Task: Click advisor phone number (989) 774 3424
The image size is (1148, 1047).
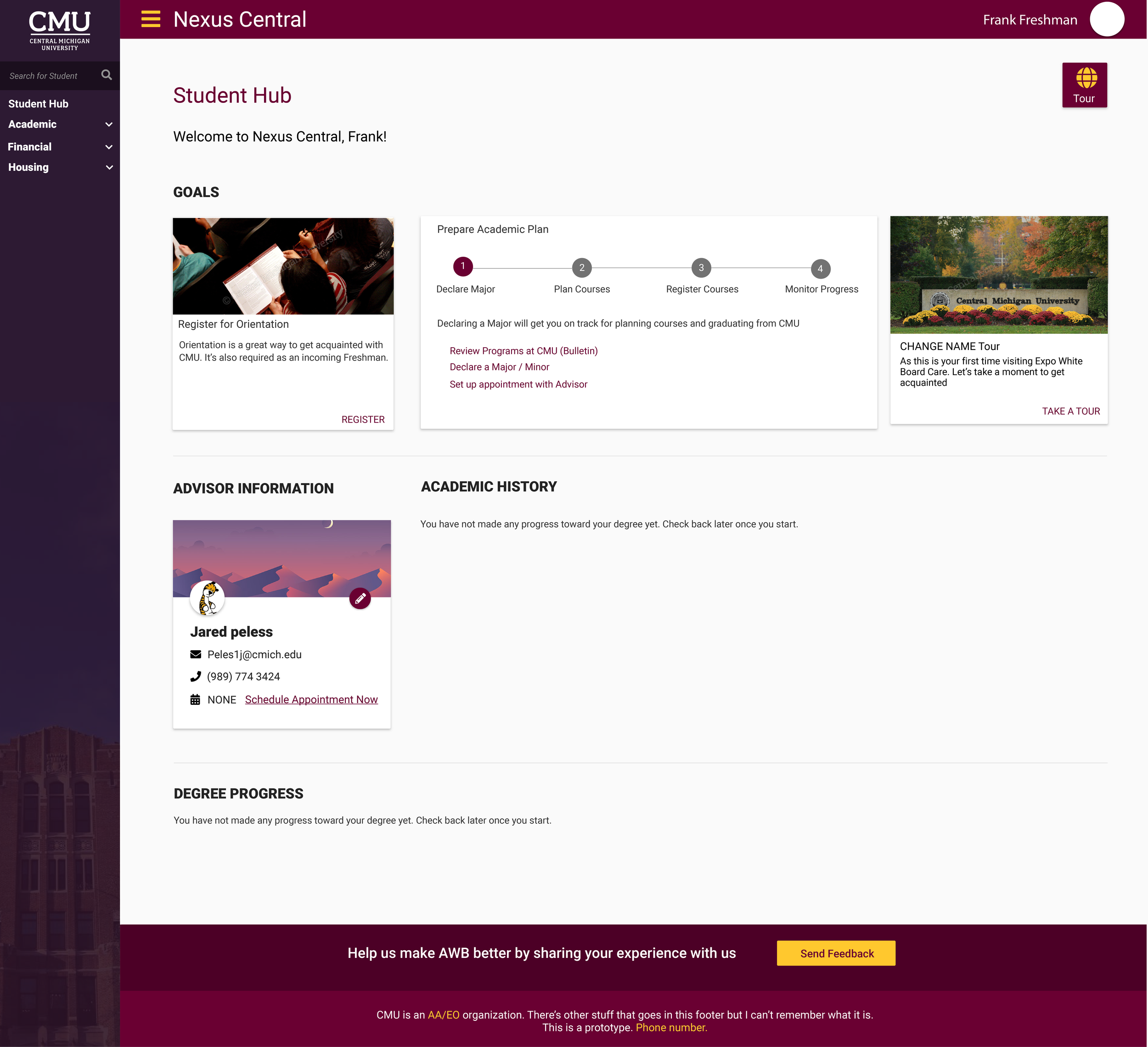Action: [x=243, y=676]
